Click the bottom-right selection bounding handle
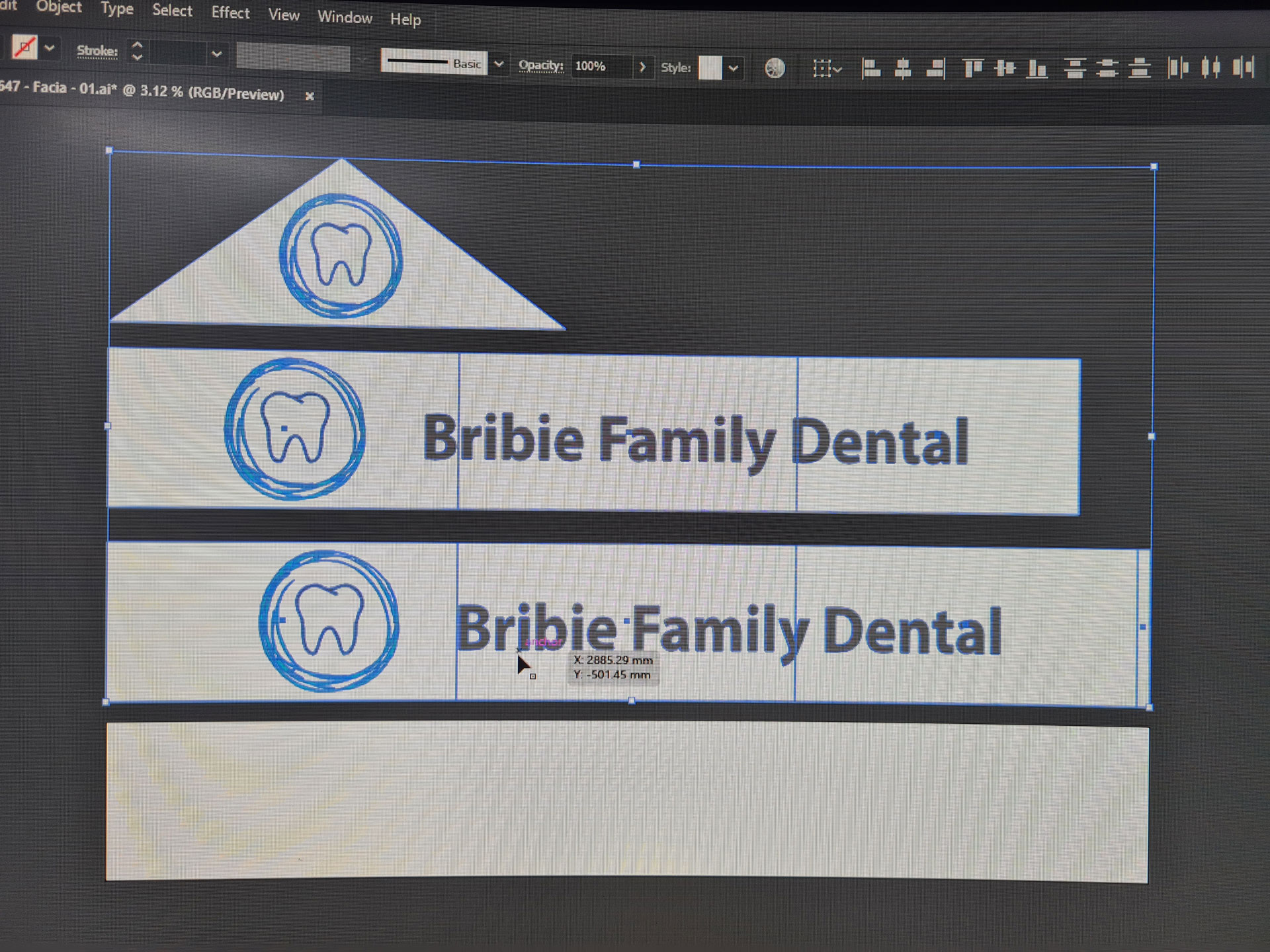This screenshot has height=952, width=1270. tap(1149, 707)
